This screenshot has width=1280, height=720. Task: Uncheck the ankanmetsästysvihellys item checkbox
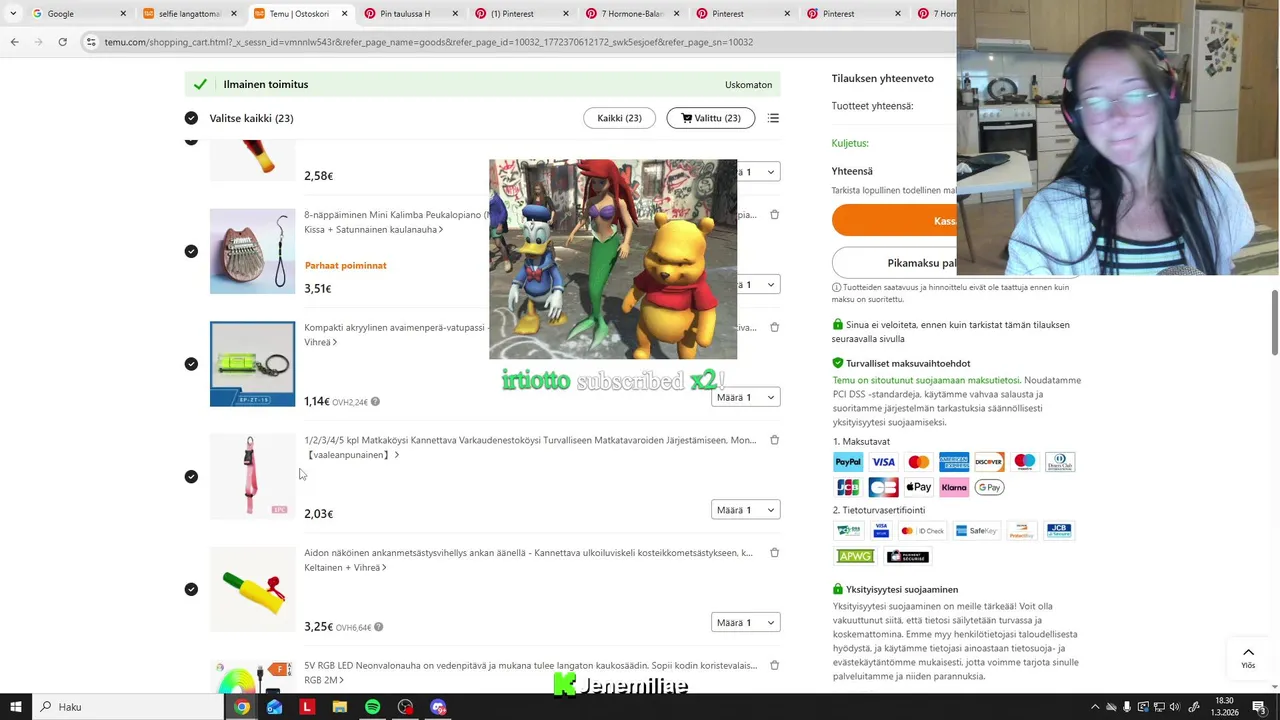pos(191,589)
